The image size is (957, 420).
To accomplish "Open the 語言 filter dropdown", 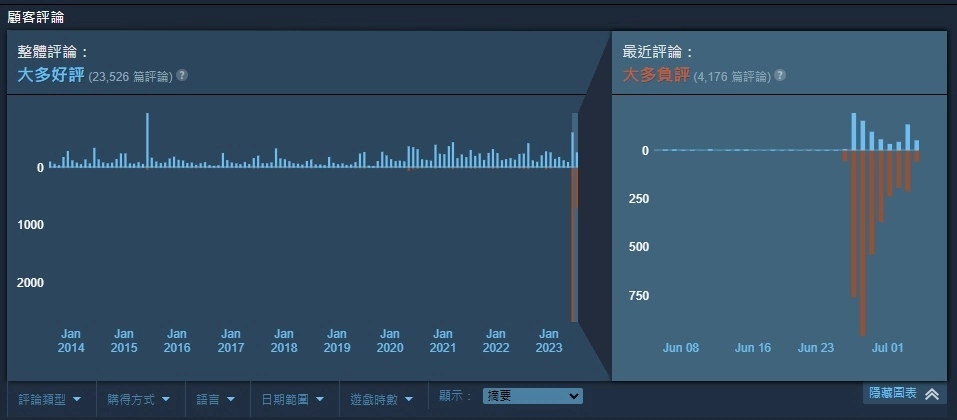I will click(215, 399).
